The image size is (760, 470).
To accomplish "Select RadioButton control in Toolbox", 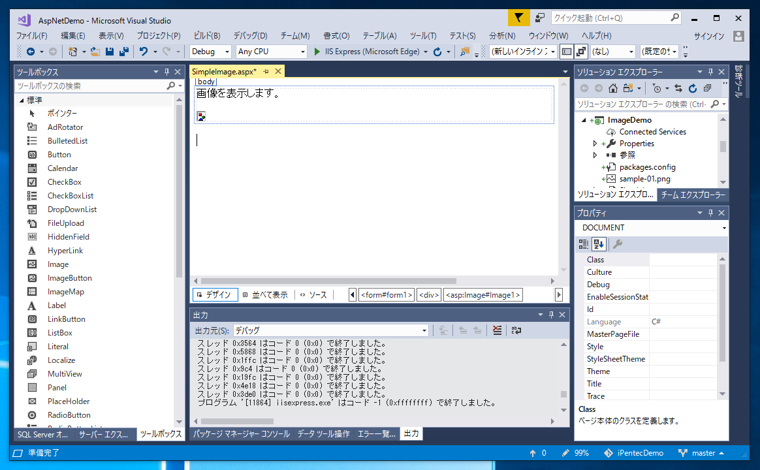I will click(69, 415).
